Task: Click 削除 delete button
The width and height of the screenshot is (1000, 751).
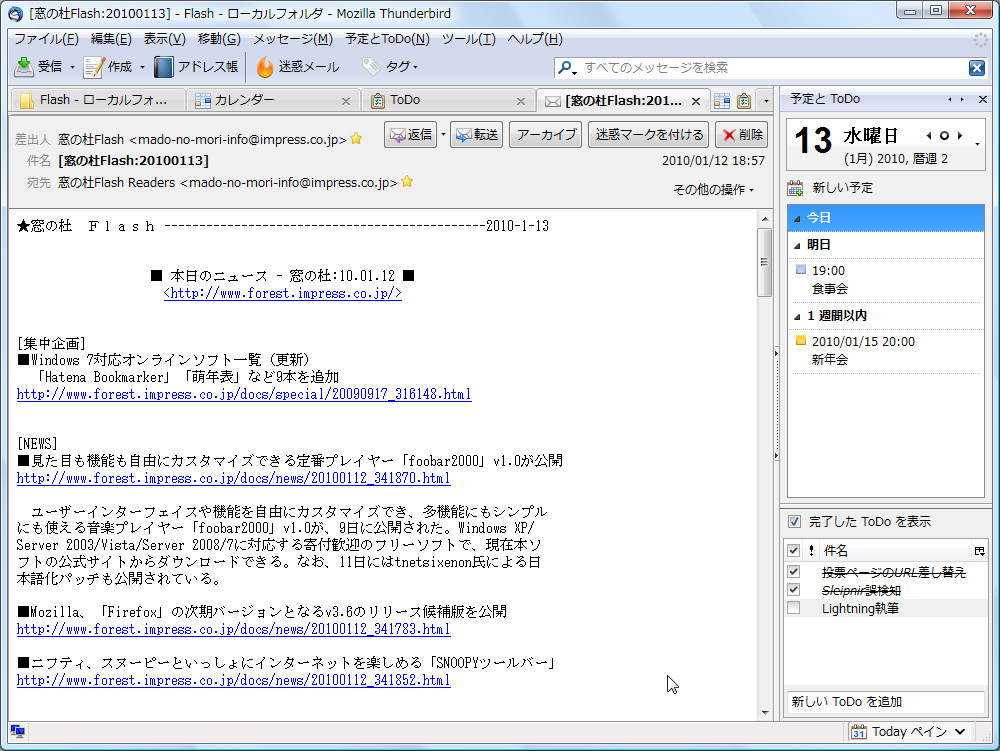Action: [741, 135]
